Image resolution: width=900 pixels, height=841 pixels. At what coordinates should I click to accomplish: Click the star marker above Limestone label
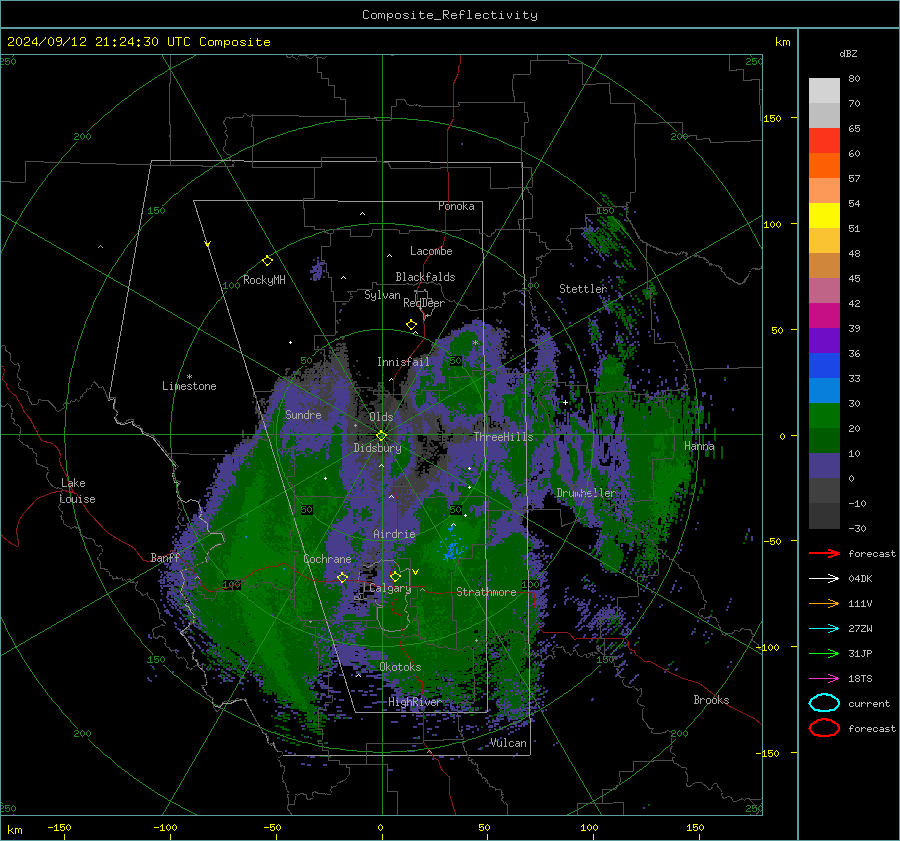point(189,377)
